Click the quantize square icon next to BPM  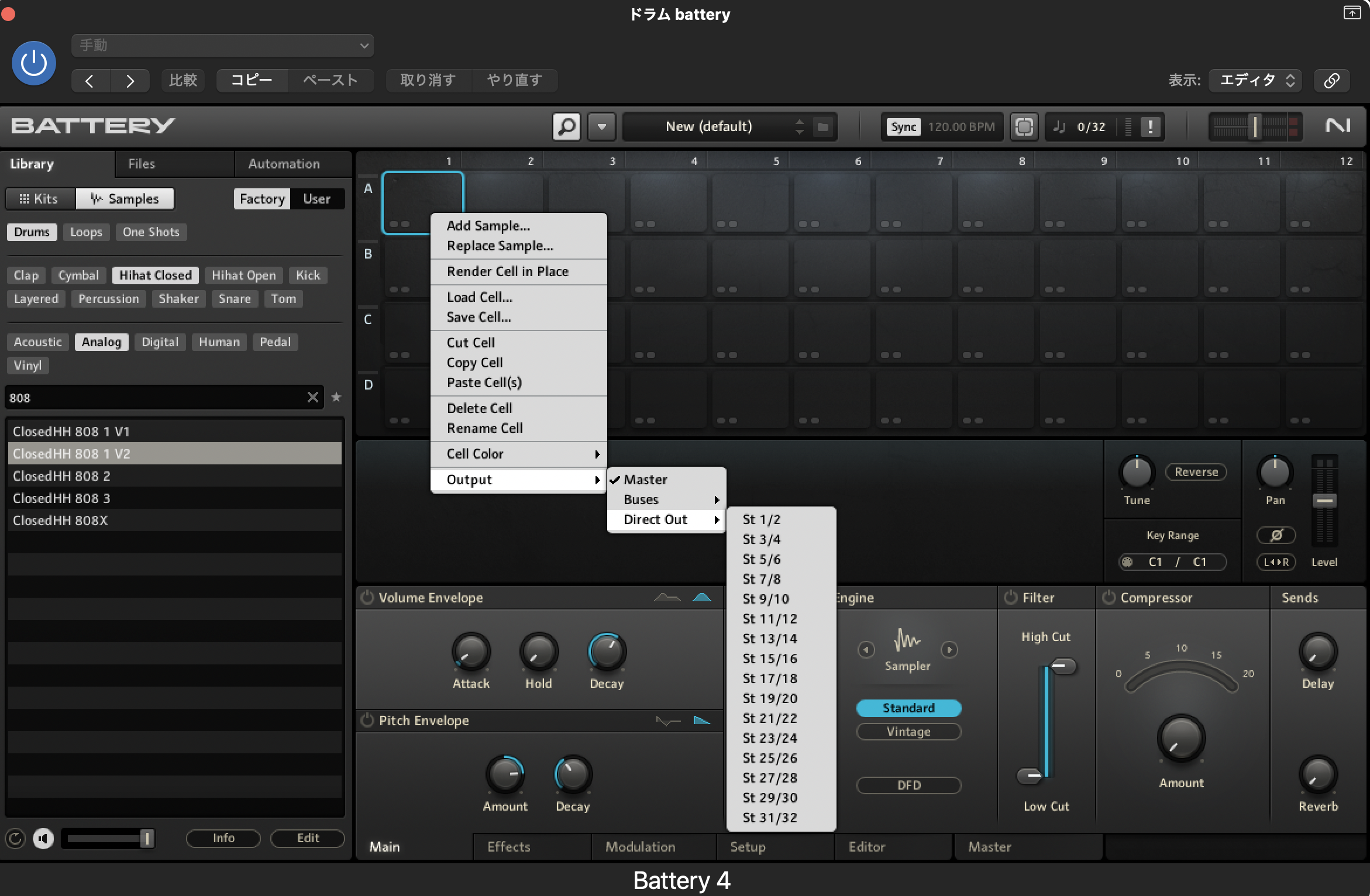point(1024,126)
